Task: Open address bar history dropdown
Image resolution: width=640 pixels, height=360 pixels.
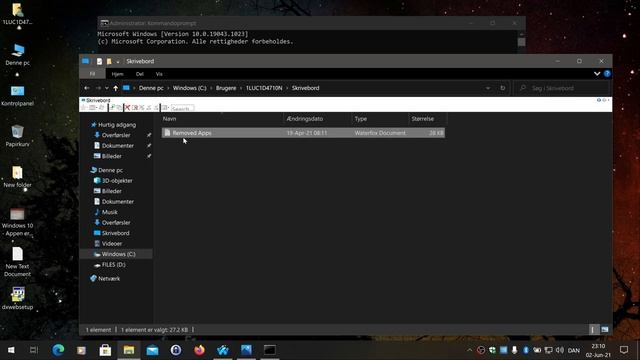Action: coord(488,88)
